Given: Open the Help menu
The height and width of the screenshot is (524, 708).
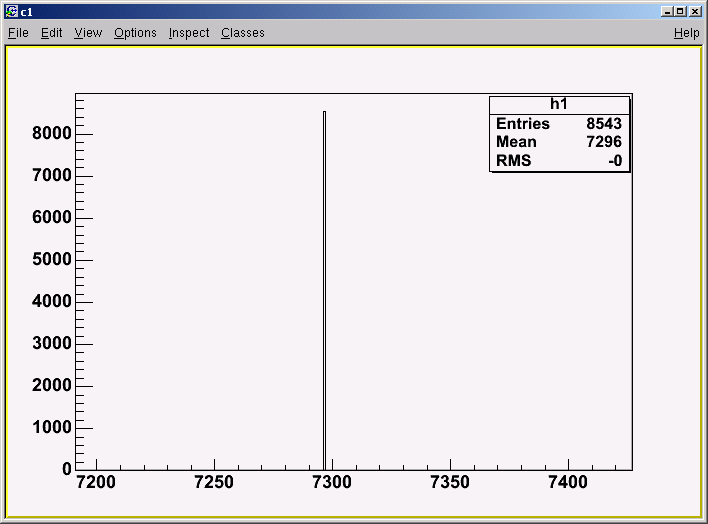Looking at the screenshot, I should [686, 33].
